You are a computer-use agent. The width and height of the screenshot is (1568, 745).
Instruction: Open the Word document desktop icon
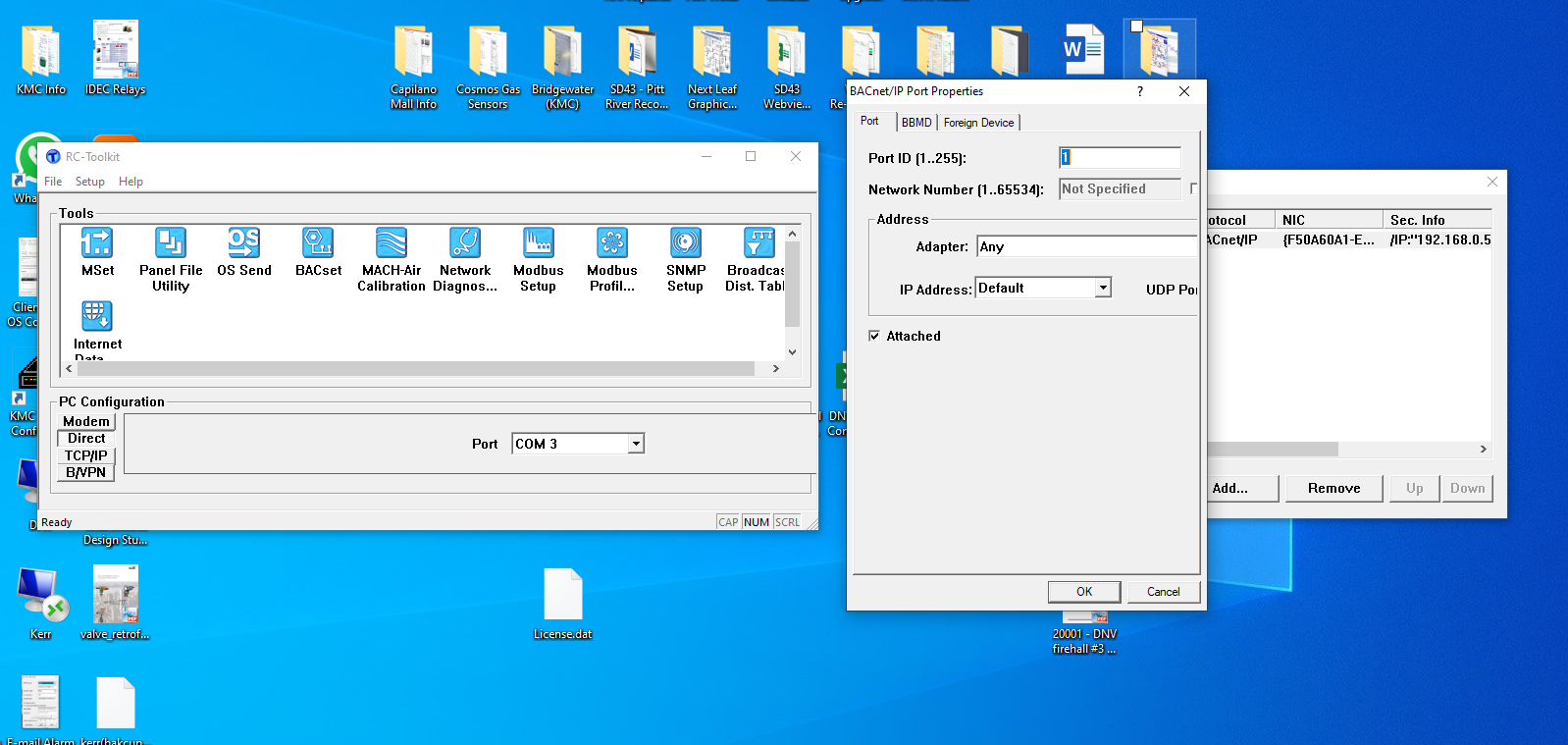pyautogui.click(x=1083, y=49)
